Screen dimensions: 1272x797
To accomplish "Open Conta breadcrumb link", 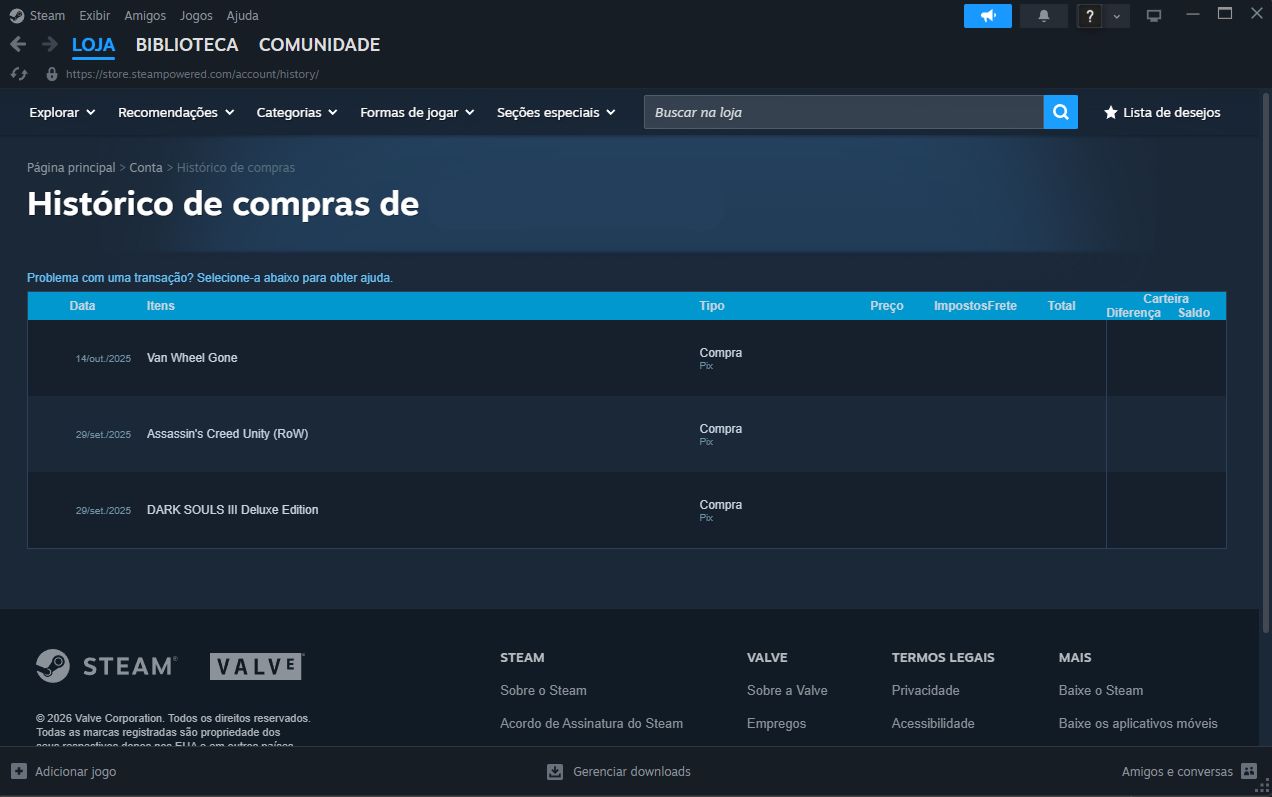I will point(146,168).
